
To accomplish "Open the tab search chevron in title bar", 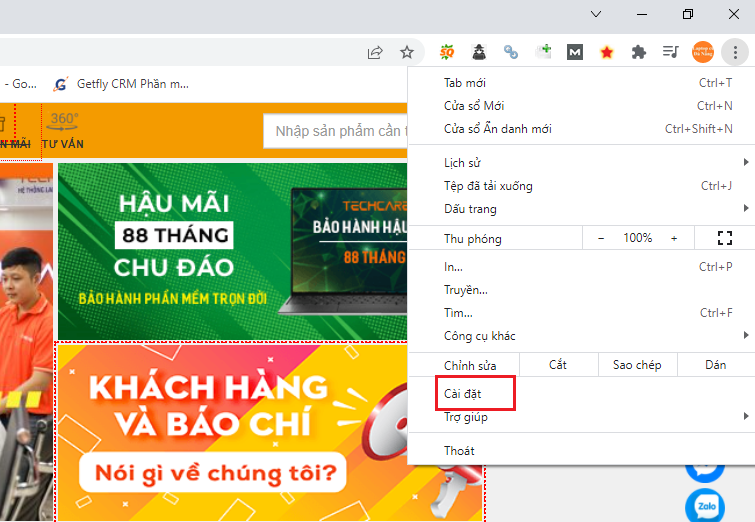I will 596,14.
